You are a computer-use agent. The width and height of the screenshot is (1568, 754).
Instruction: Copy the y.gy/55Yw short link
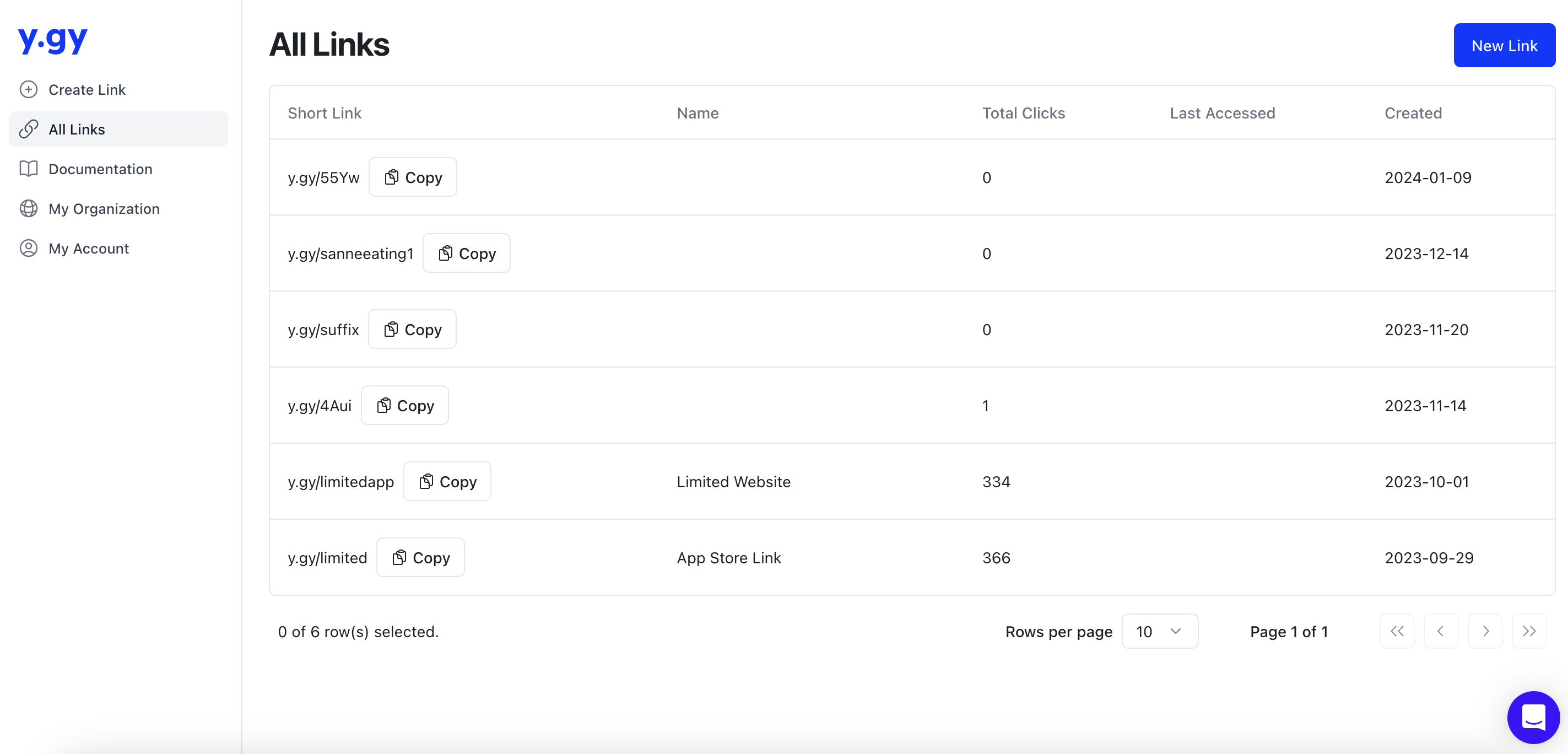(413, 177)
